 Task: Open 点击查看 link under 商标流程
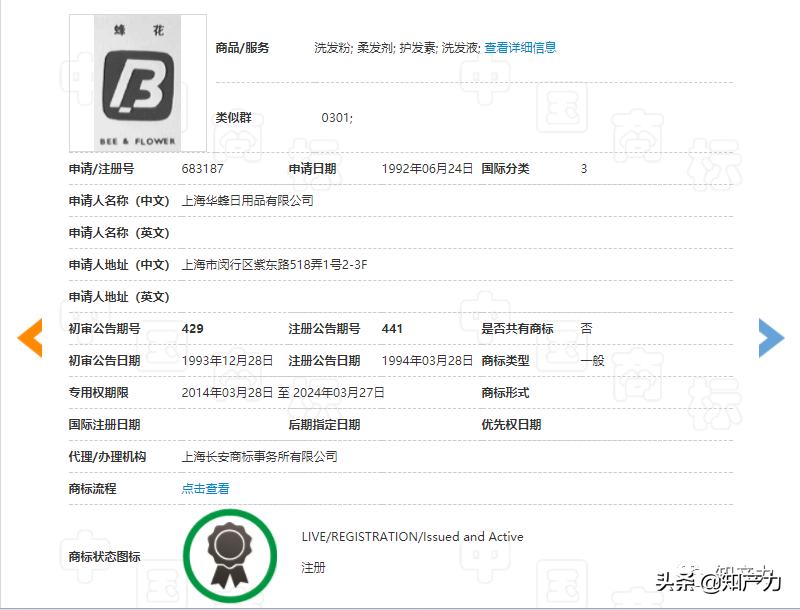coord(204,489)
